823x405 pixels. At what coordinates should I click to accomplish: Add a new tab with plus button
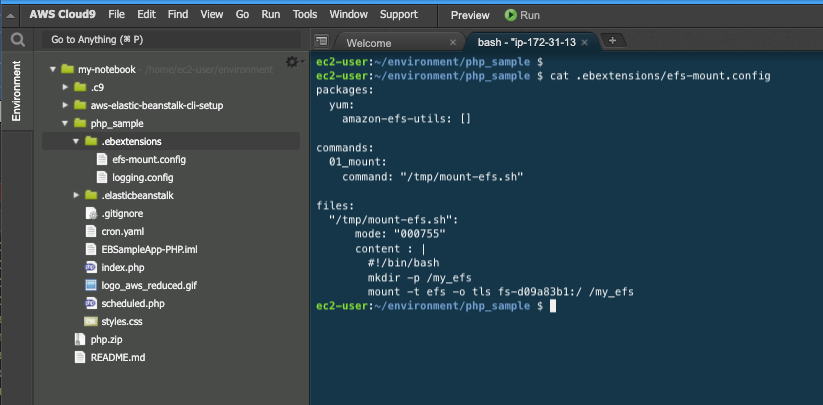point(612,40)
